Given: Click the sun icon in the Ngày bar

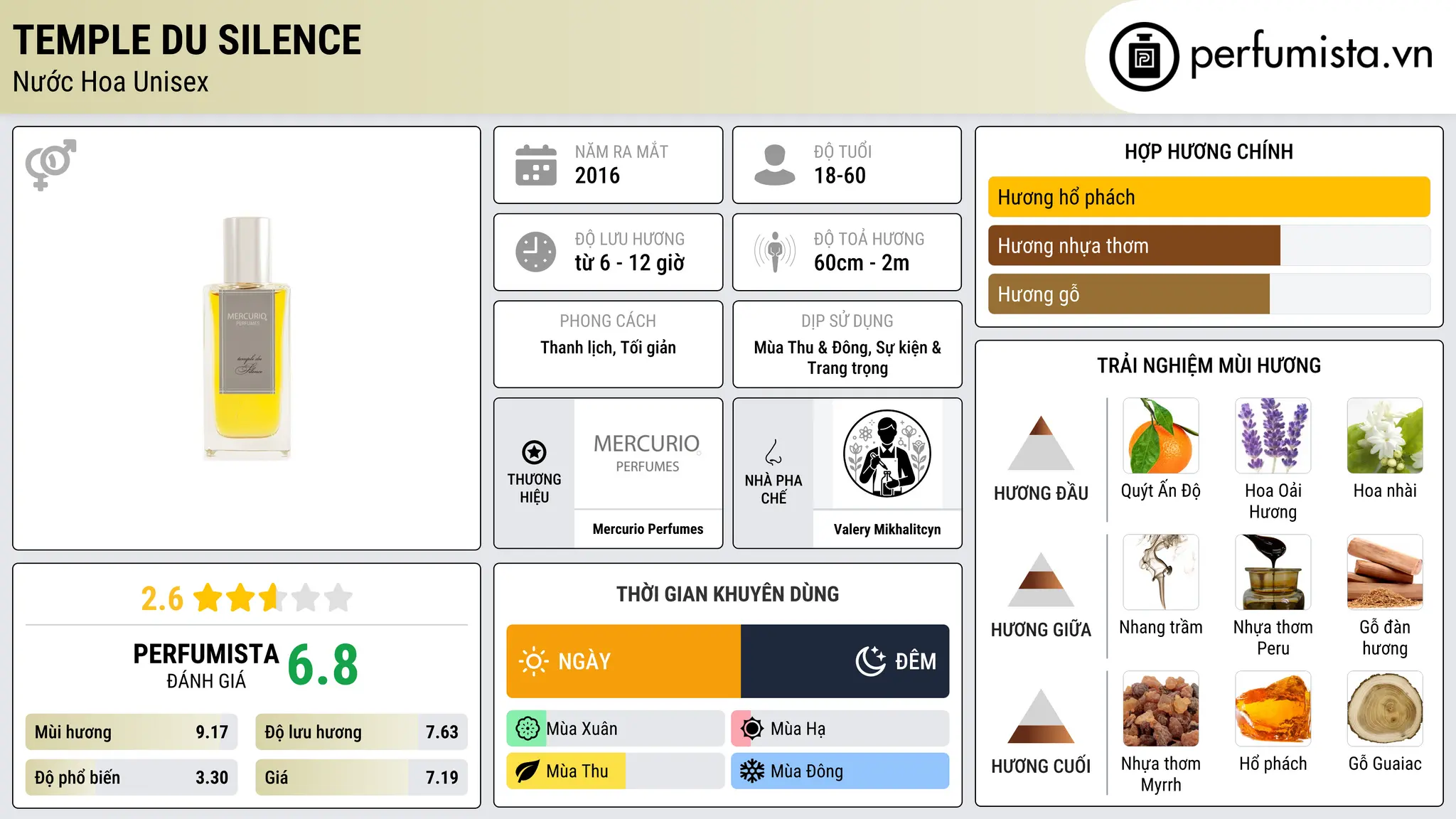Looking at the screenshot, I should pyautogui.click(x=533, y=661).
